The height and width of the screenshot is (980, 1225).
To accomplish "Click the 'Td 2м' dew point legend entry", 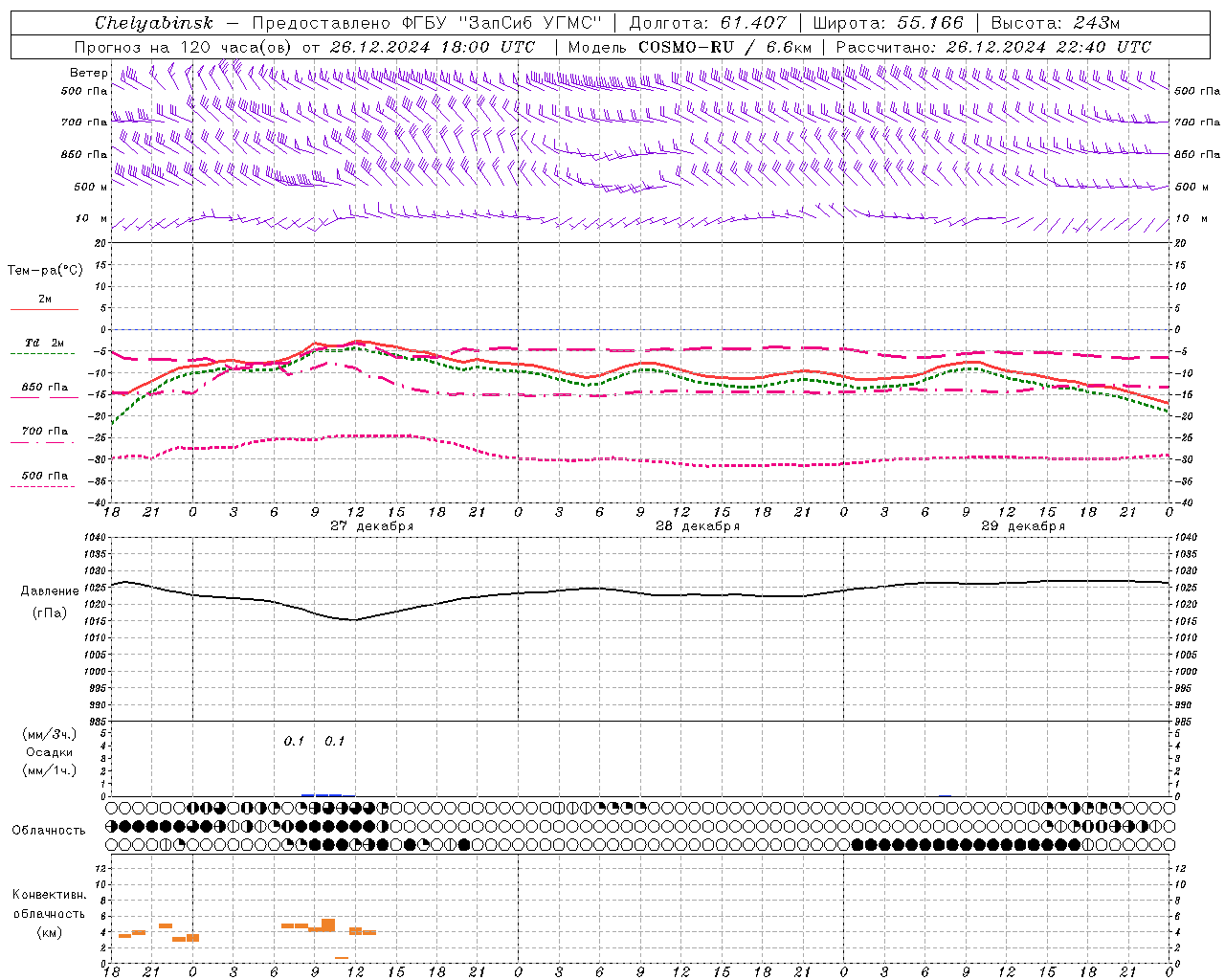I will tap(45, 343).
